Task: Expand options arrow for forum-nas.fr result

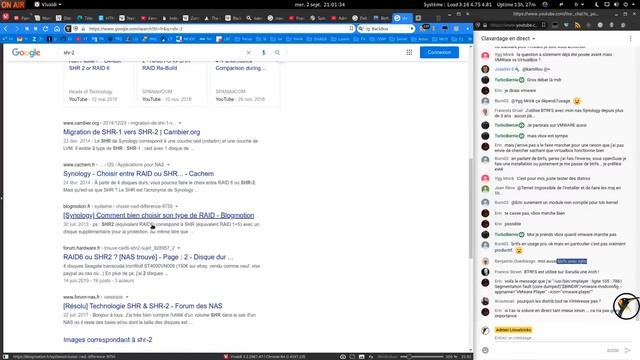Action: click(127, 297)
